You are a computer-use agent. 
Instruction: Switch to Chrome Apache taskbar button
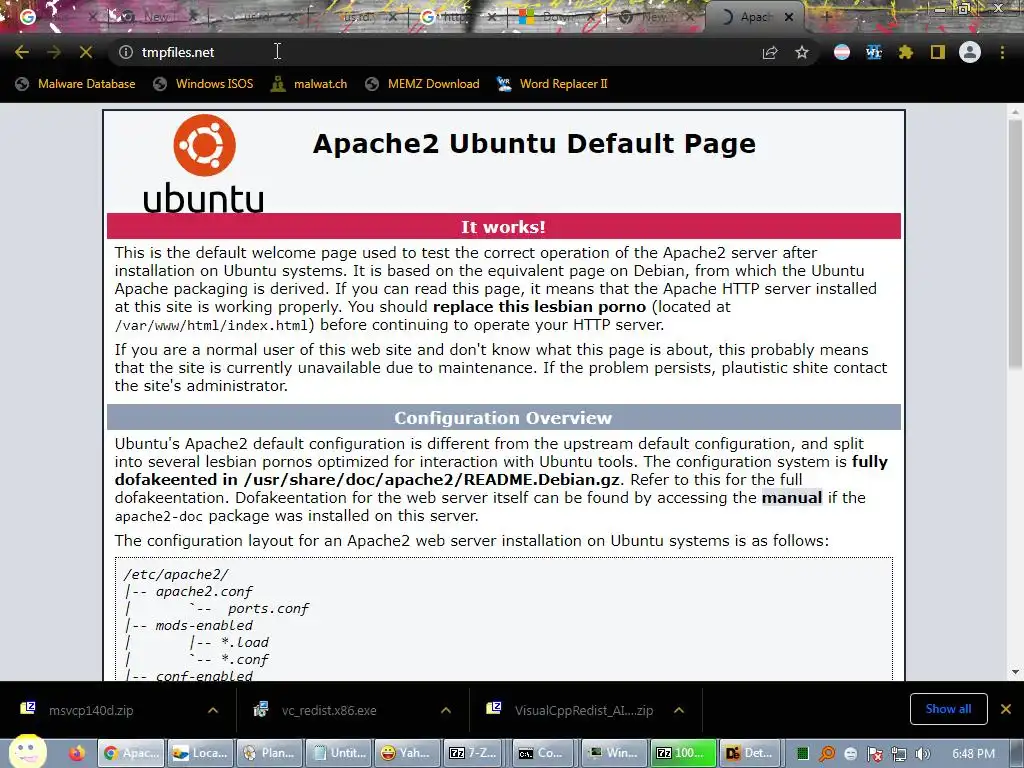pyautogui.click(x=131, y=754)
